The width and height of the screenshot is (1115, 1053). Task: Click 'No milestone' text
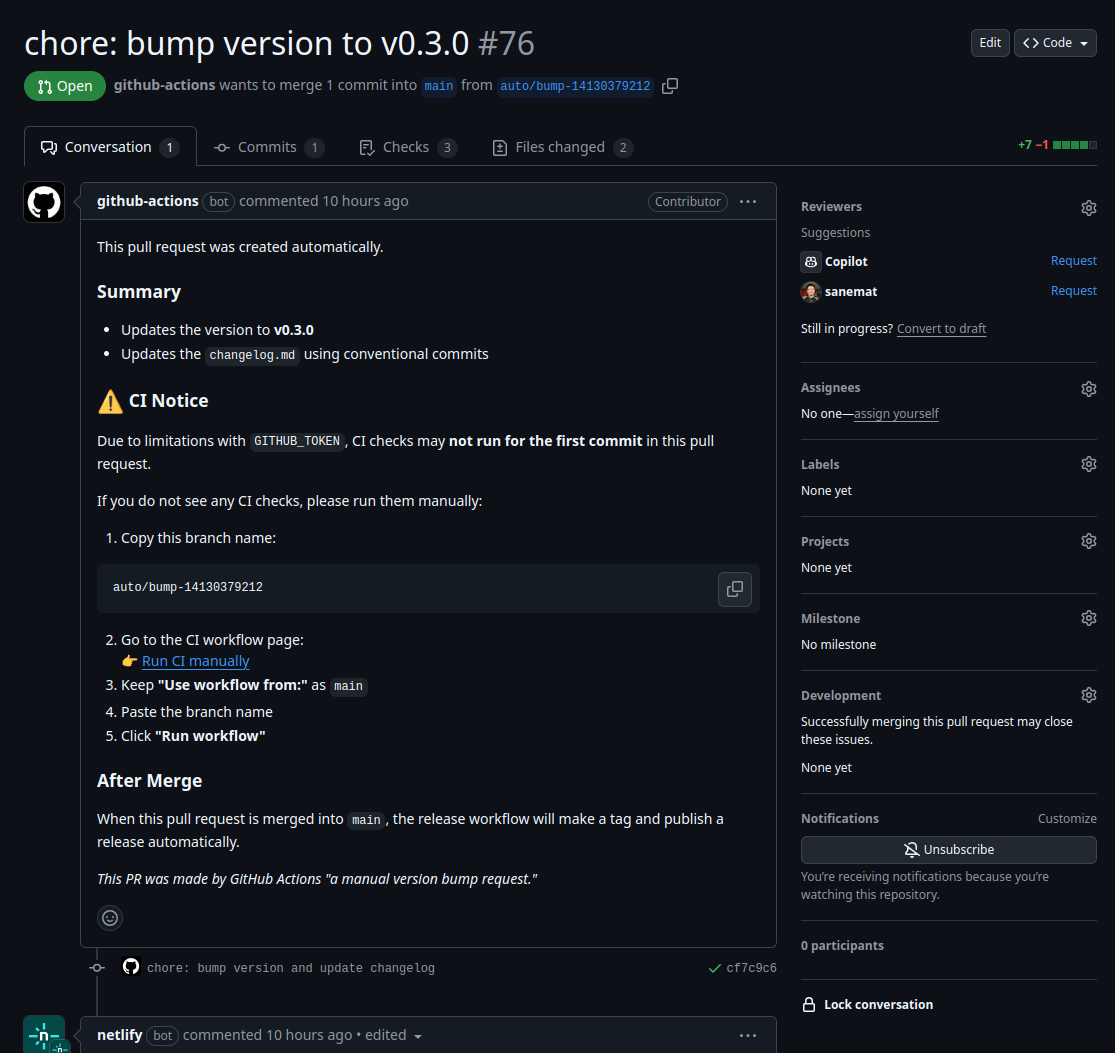[838, 645]
